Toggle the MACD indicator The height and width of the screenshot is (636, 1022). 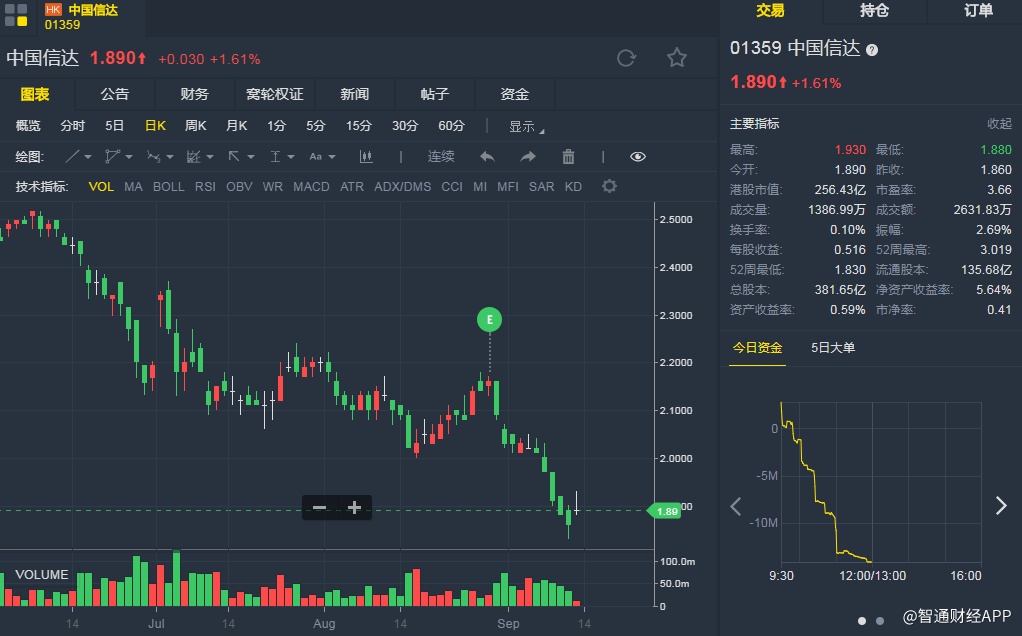311,187
